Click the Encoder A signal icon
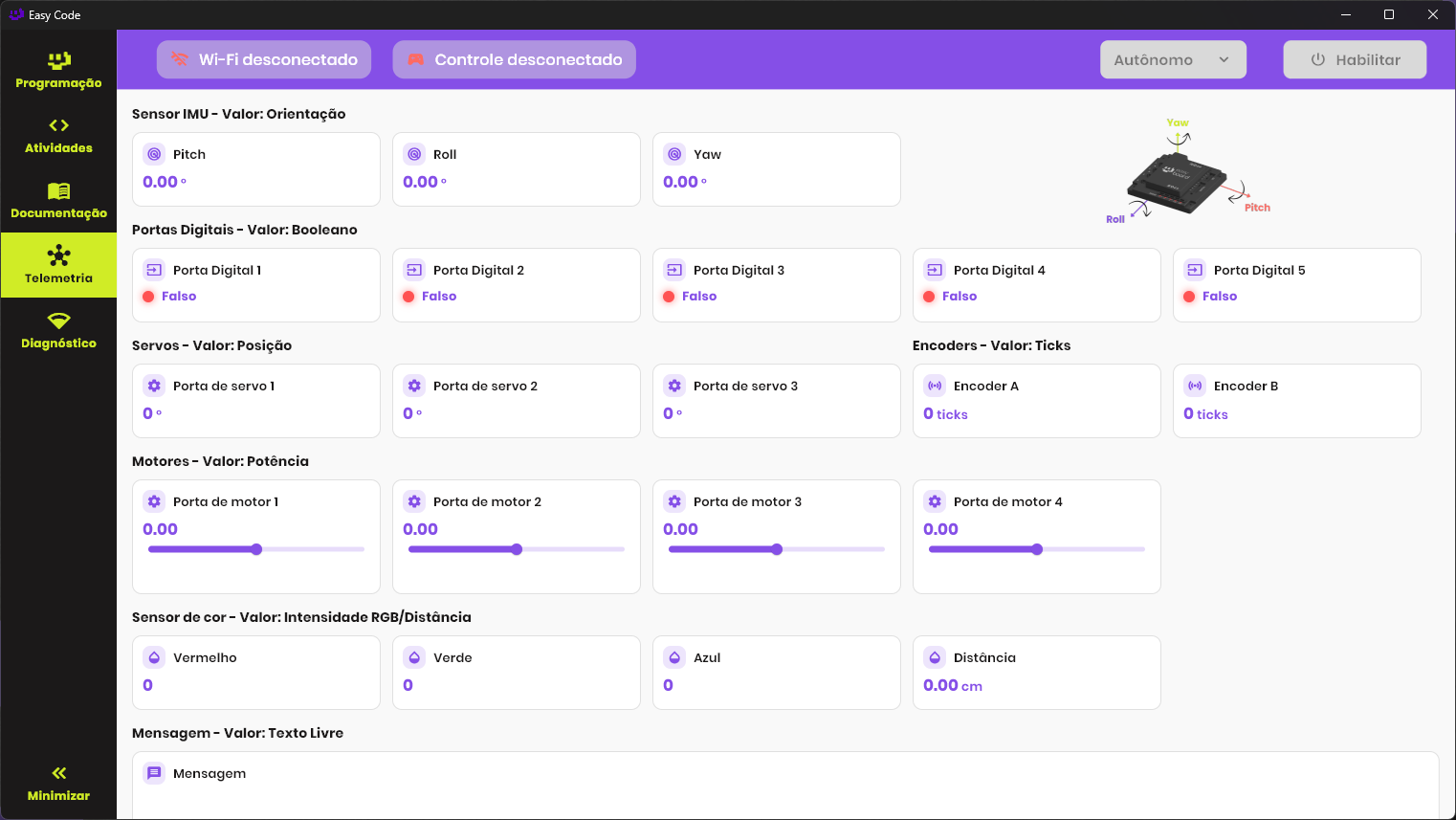 tap(935, 386)
